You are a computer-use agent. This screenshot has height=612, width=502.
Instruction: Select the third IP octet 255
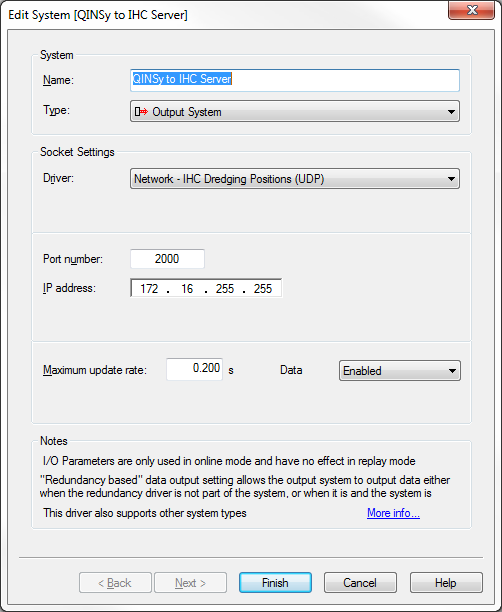[x=225, y=289]
